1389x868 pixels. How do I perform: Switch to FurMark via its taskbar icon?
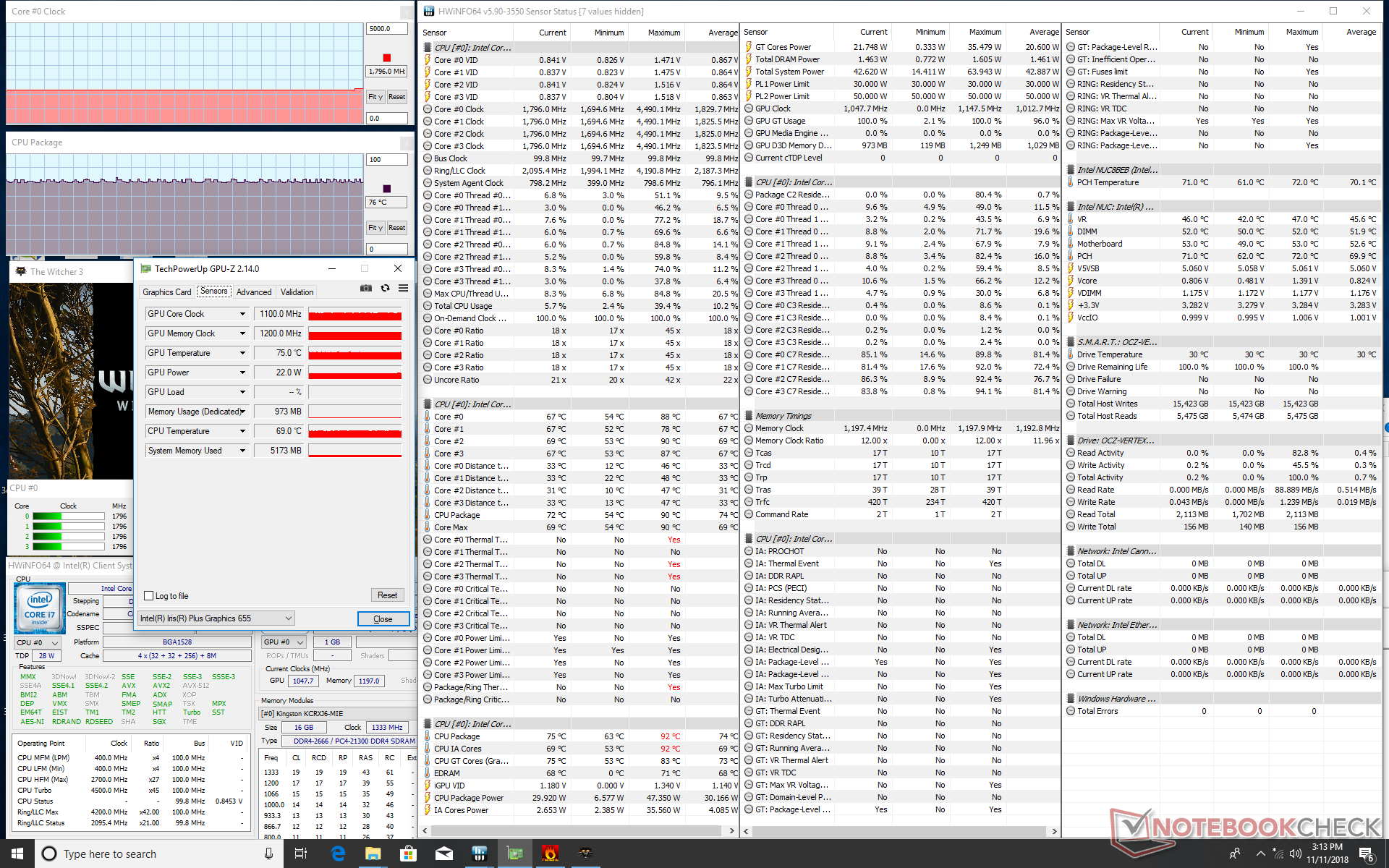tap(550, 854)
